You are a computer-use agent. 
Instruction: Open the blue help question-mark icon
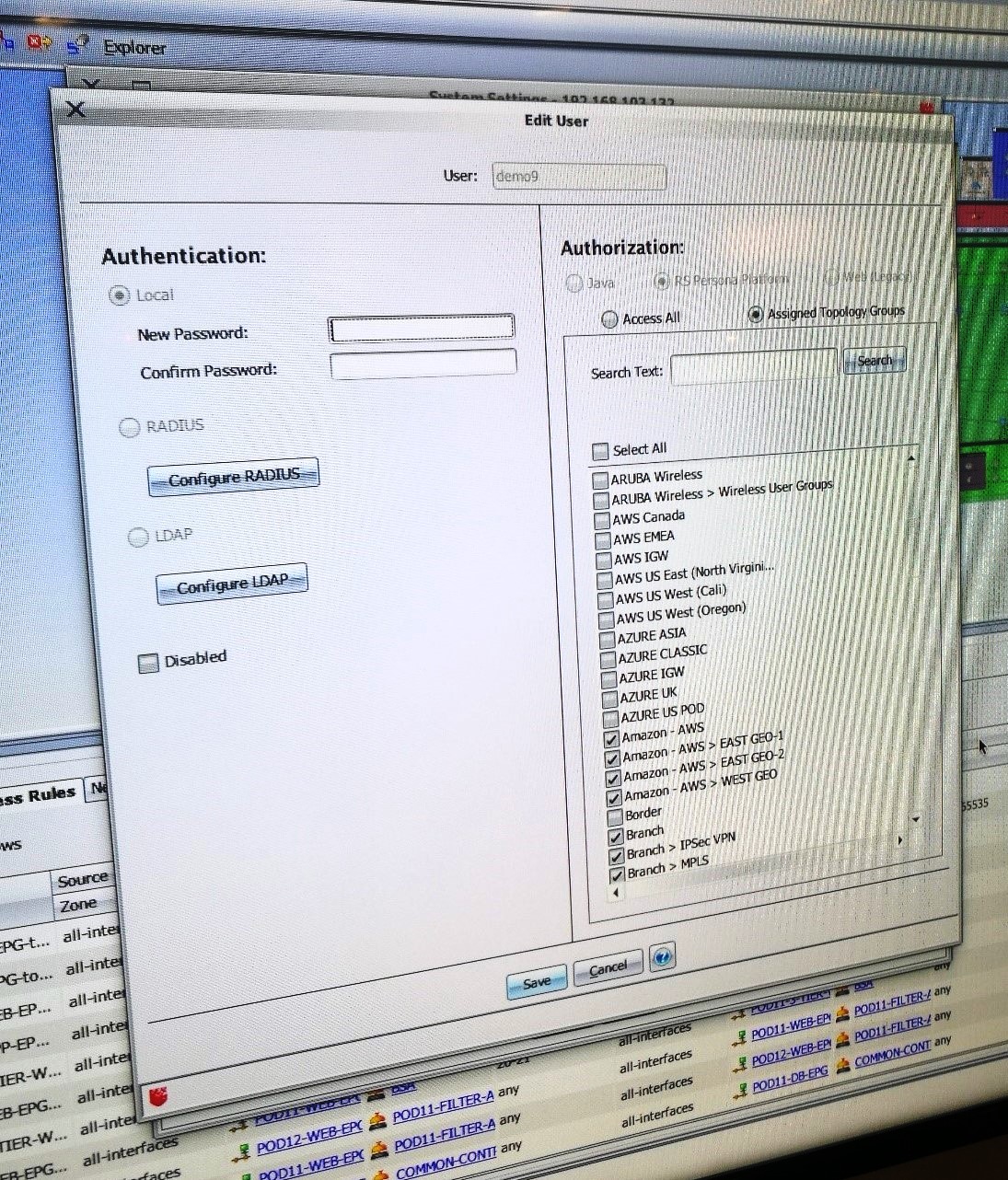662,958
